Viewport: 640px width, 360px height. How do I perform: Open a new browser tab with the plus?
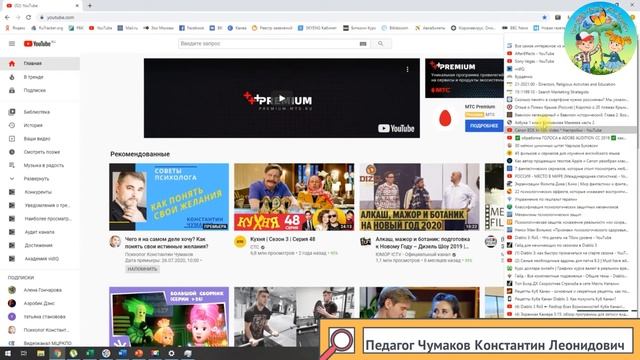pos(90,6)
